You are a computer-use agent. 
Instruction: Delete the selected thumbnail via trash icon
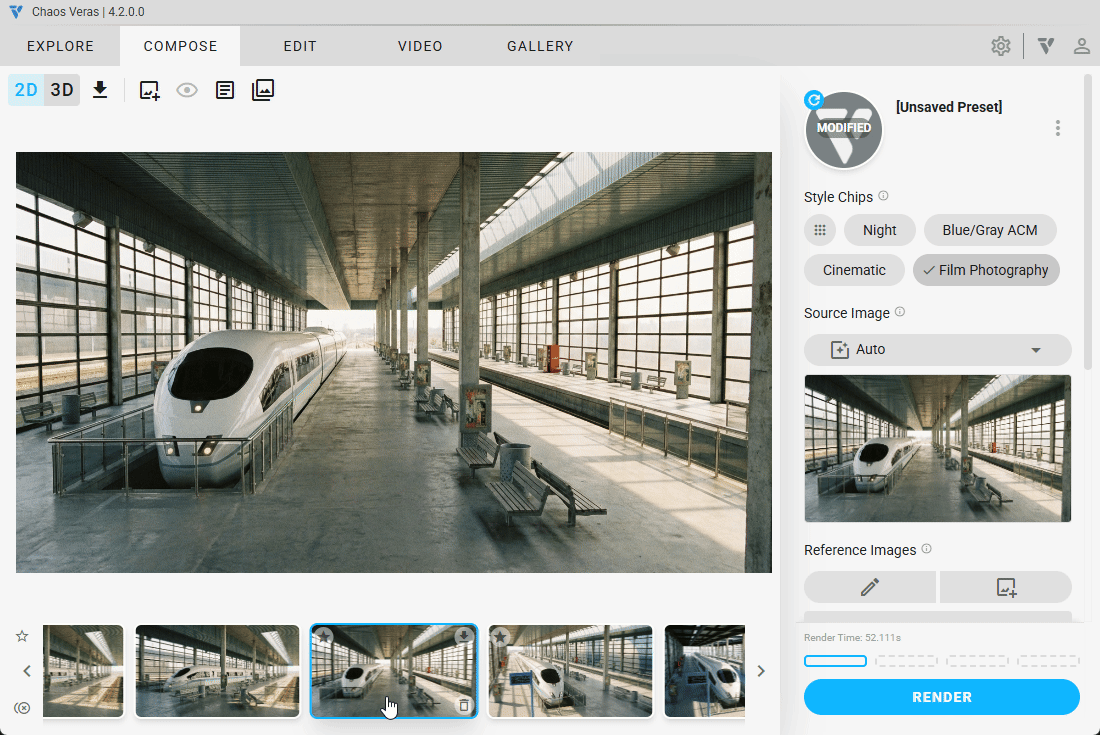(463, 705)
